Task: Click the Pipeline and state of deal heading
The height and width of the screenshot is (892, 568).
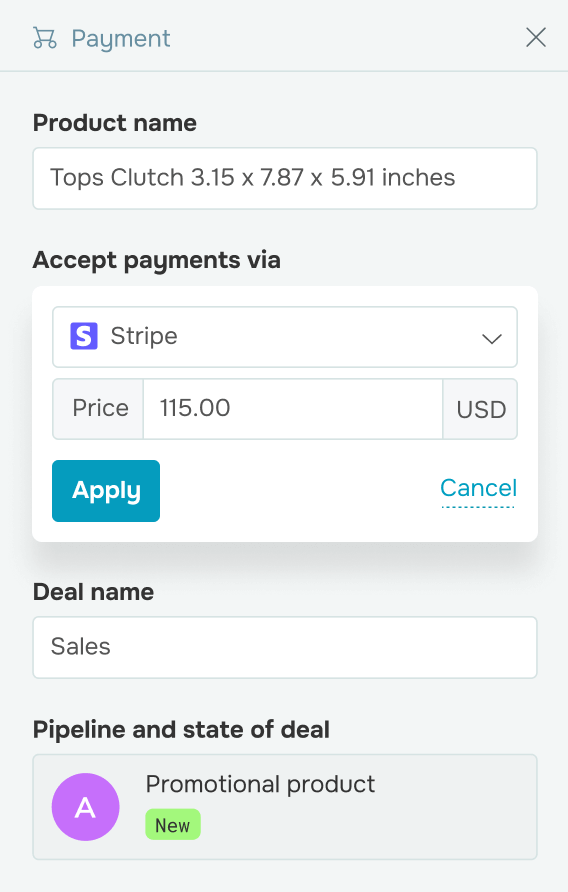Action: click(x=181, y=729)
